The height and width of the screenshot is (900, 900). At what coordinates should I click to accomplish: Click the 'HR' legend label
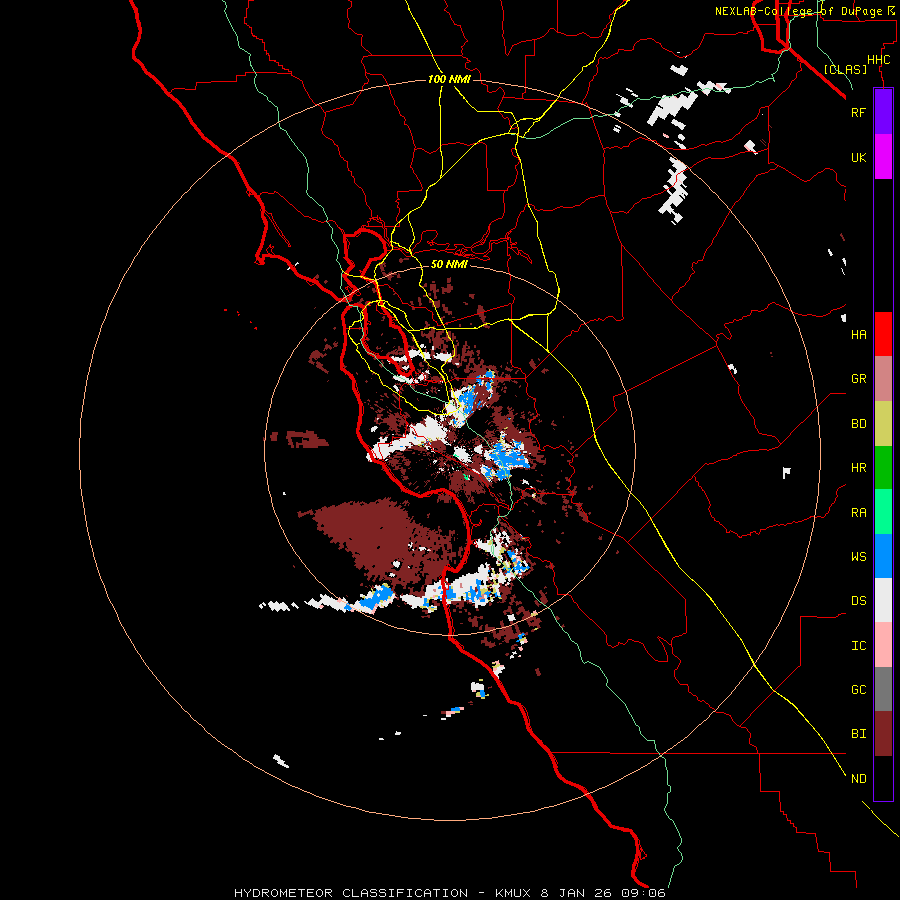pyautogui.click(x=858, y=468)
